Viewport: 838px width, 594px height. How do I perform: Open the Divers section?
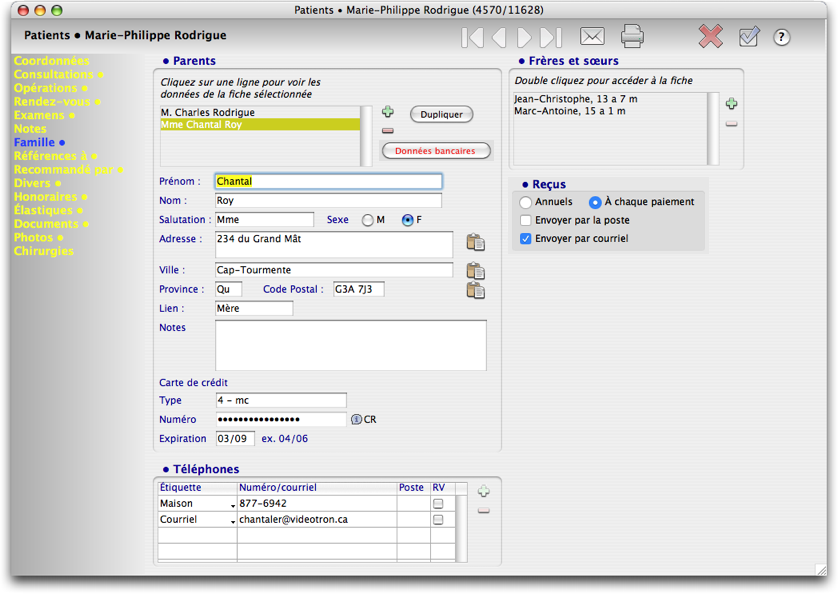point(37,183)
